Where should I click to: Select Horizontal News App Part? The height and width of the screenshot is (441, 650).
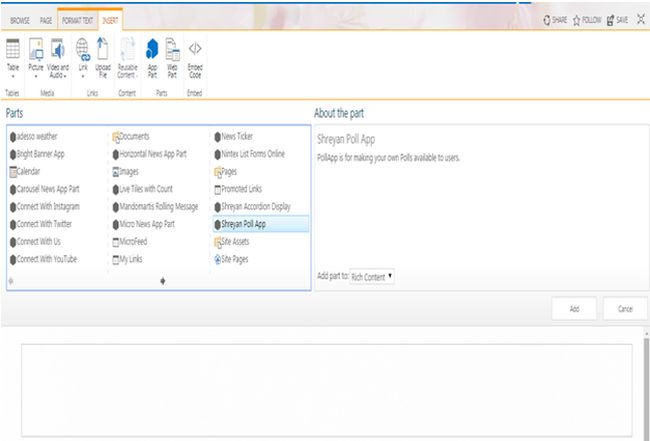pyautogui.click(x=150, y=154)
